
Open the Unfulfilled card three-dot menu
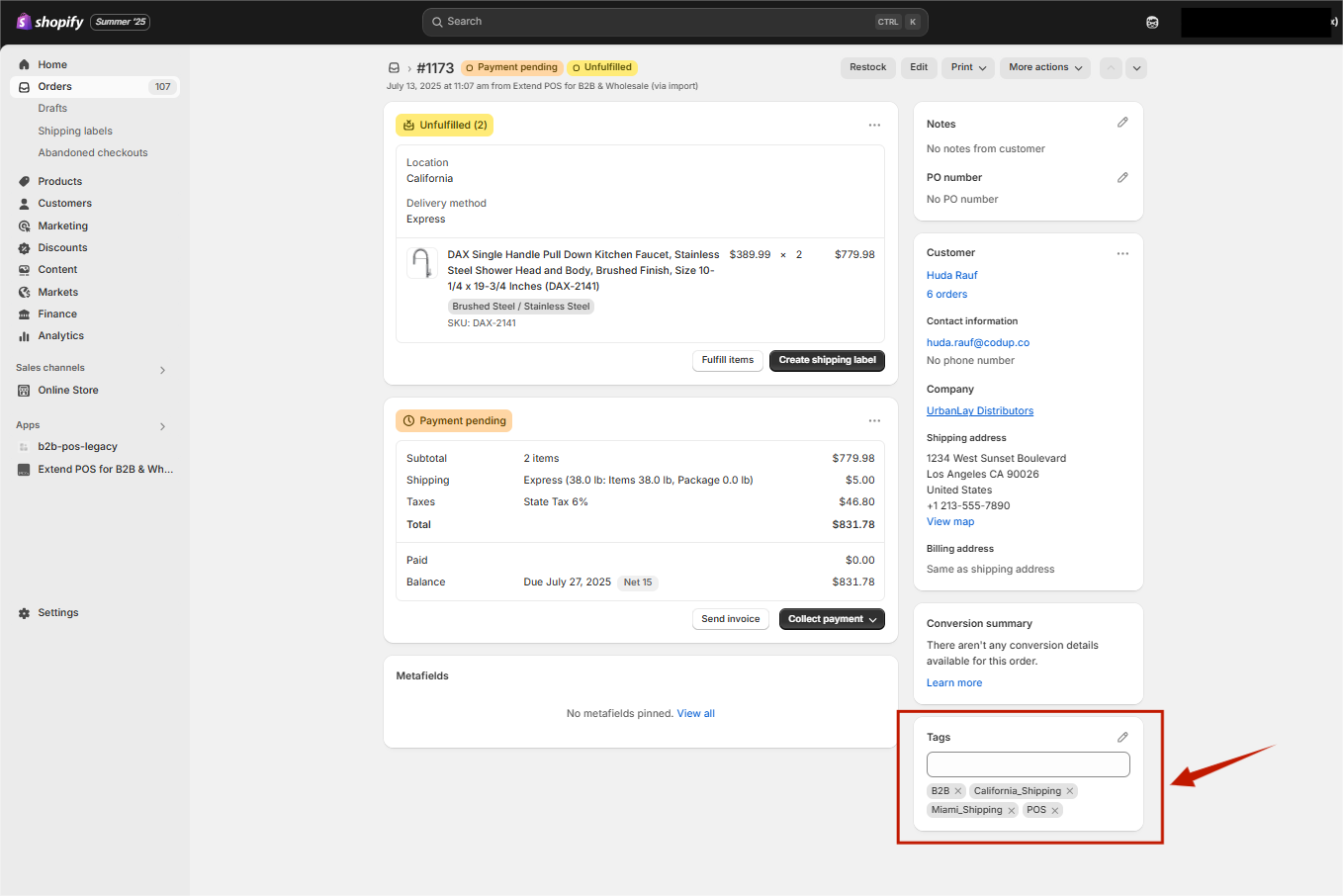[874, 126]
